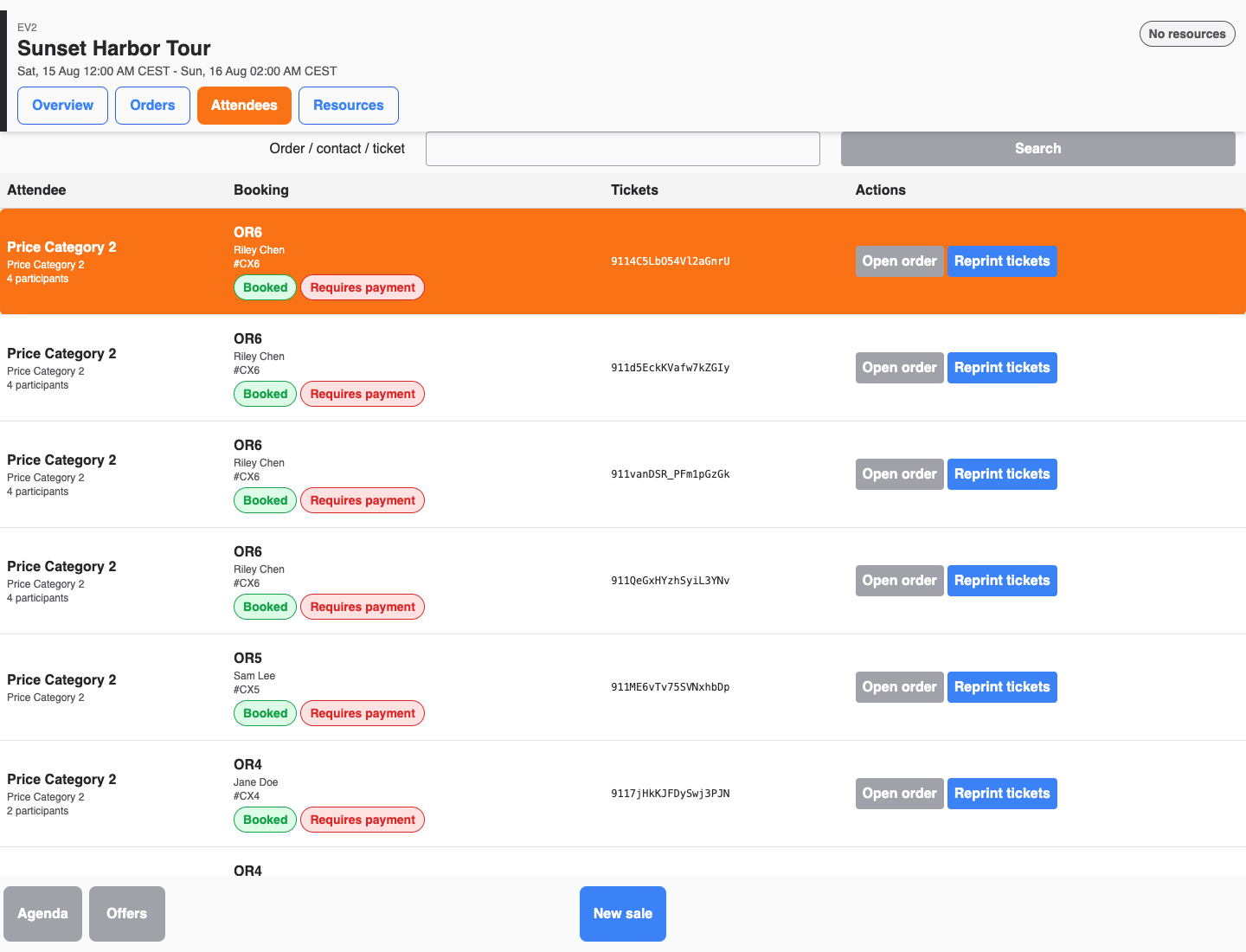This screenshot has width=1246, height=952.
Task: Click the event date range text
Action: (x=177, y=71)
